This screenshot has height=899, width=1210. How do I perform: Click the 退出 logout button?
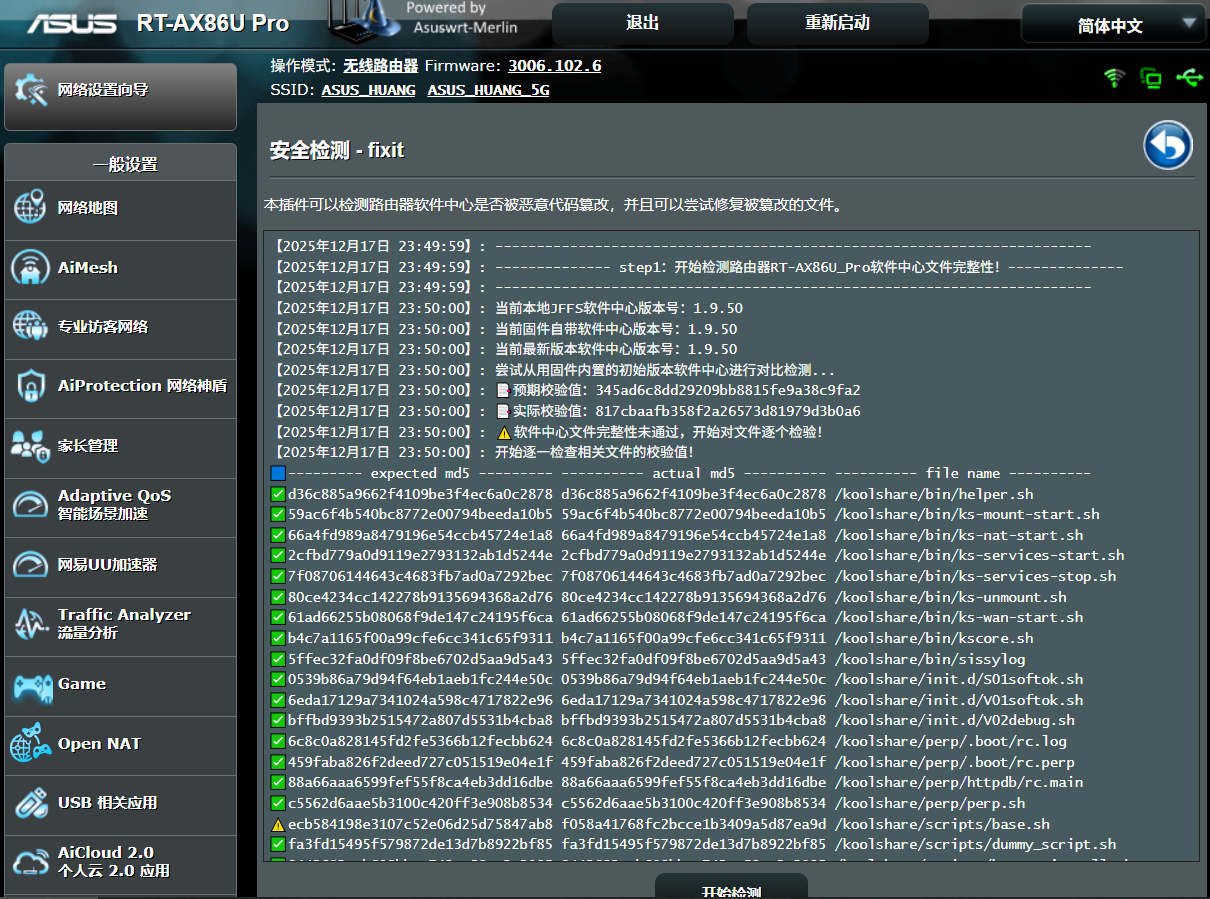click(642, 23)
